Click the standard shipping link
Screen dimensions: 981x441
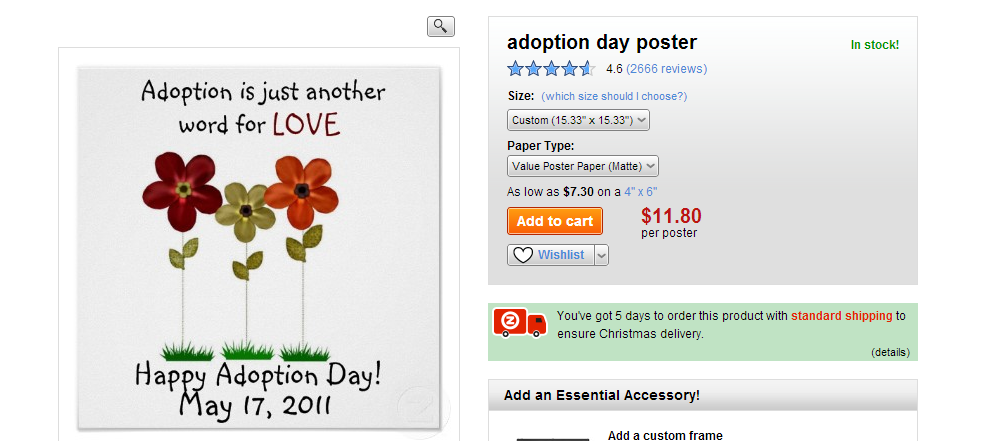[x=841, y=316]
